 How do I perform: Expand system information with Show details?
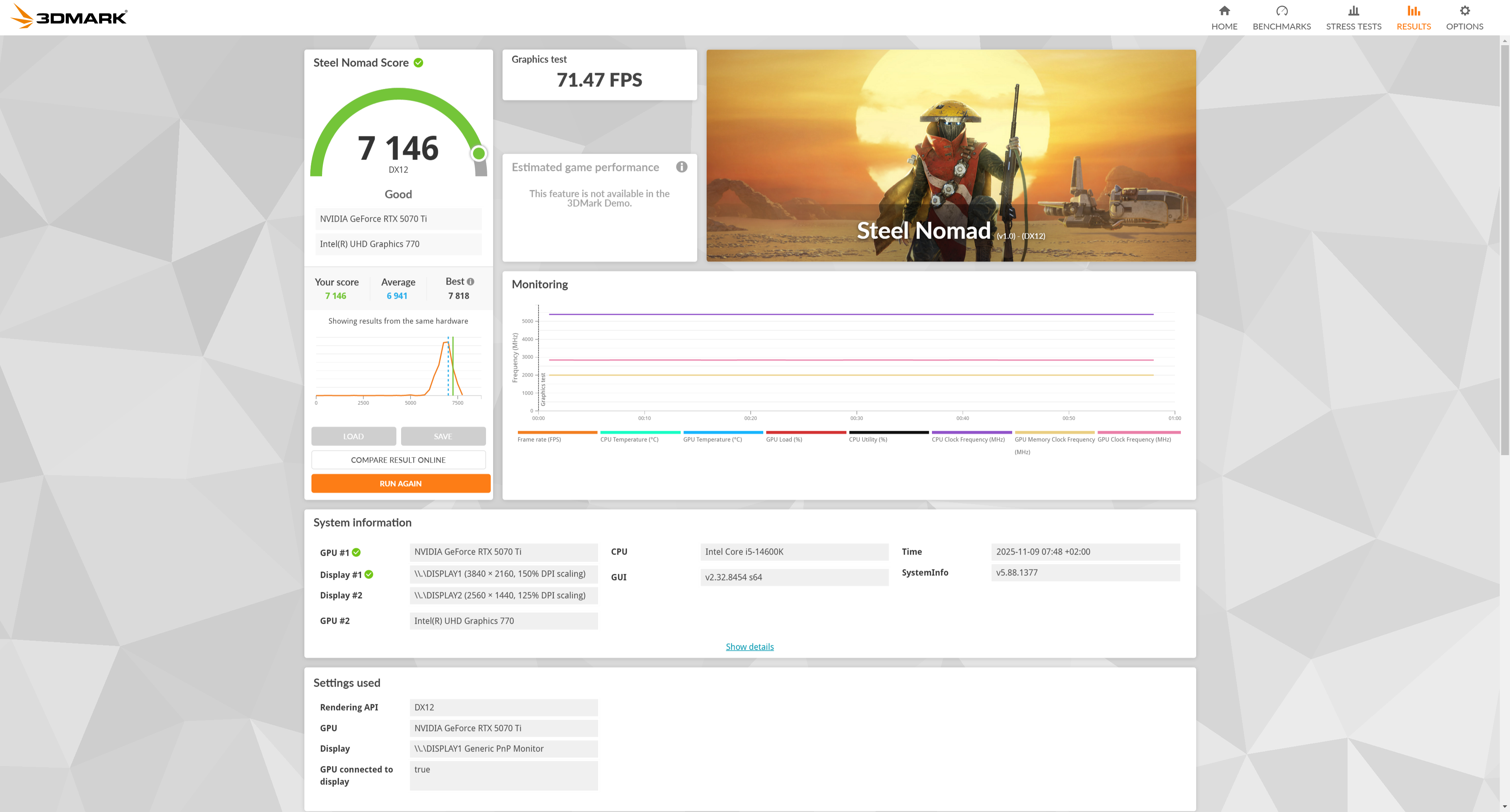click(749, 647)
